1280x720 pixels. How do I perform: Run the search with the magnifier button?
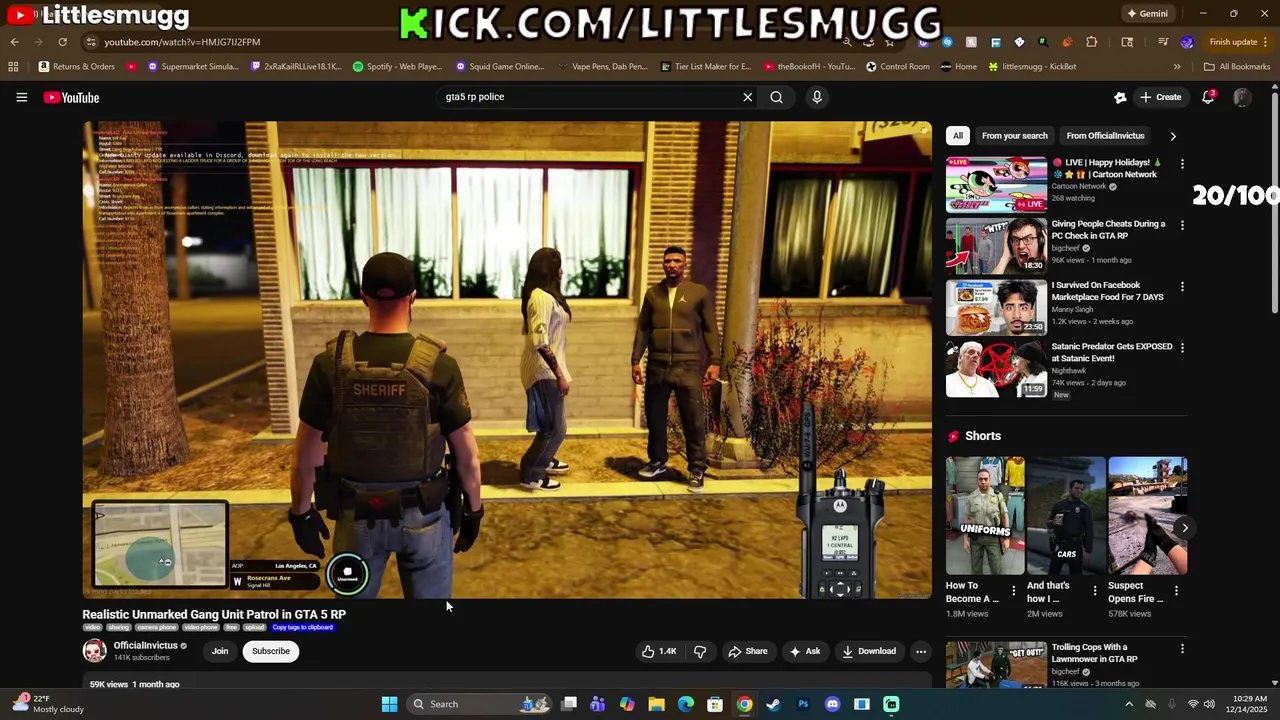[x=776, y=97]
